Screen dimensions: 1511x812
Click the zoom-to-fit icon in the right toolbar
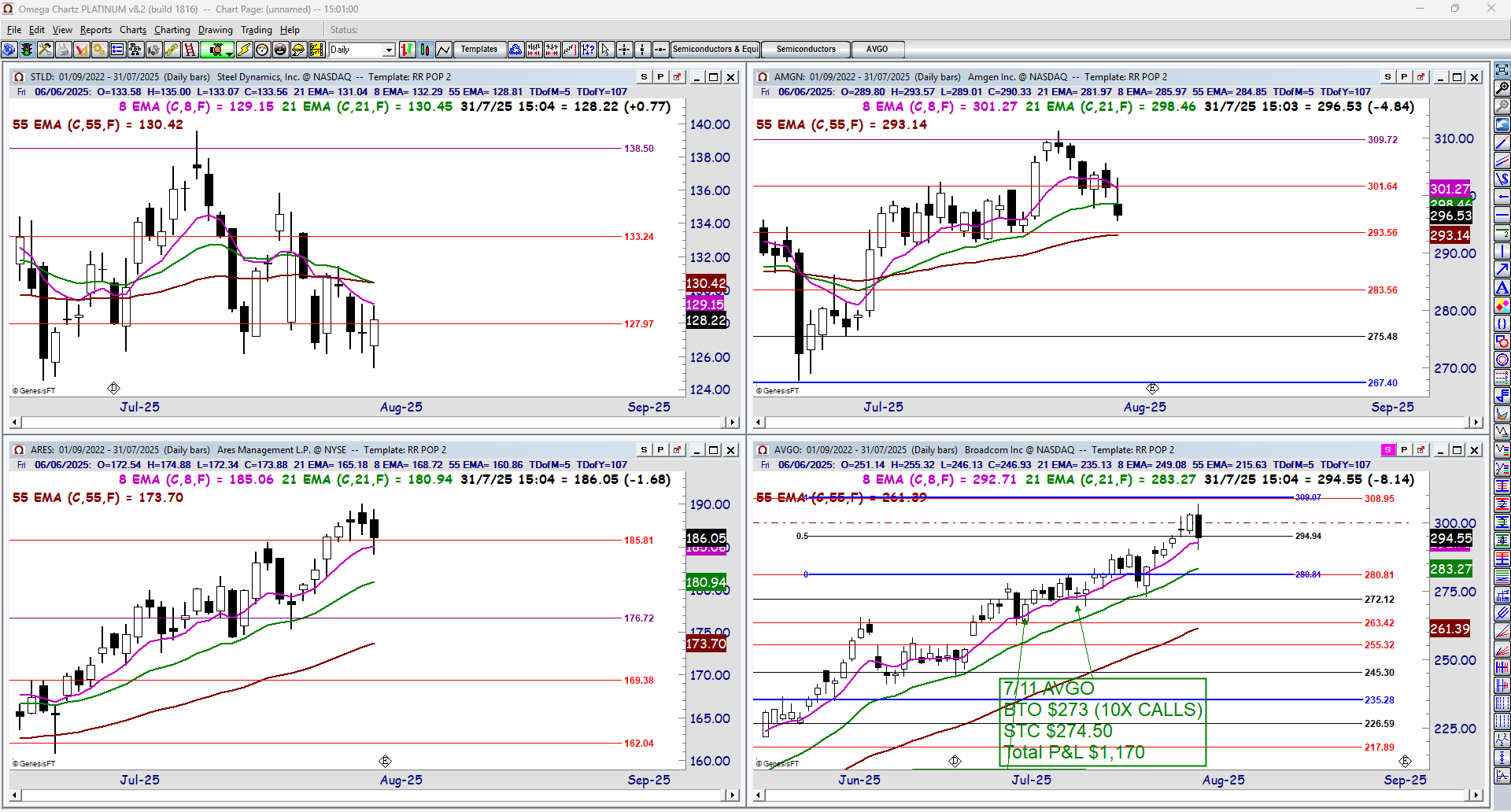(x=1502, y=70)
